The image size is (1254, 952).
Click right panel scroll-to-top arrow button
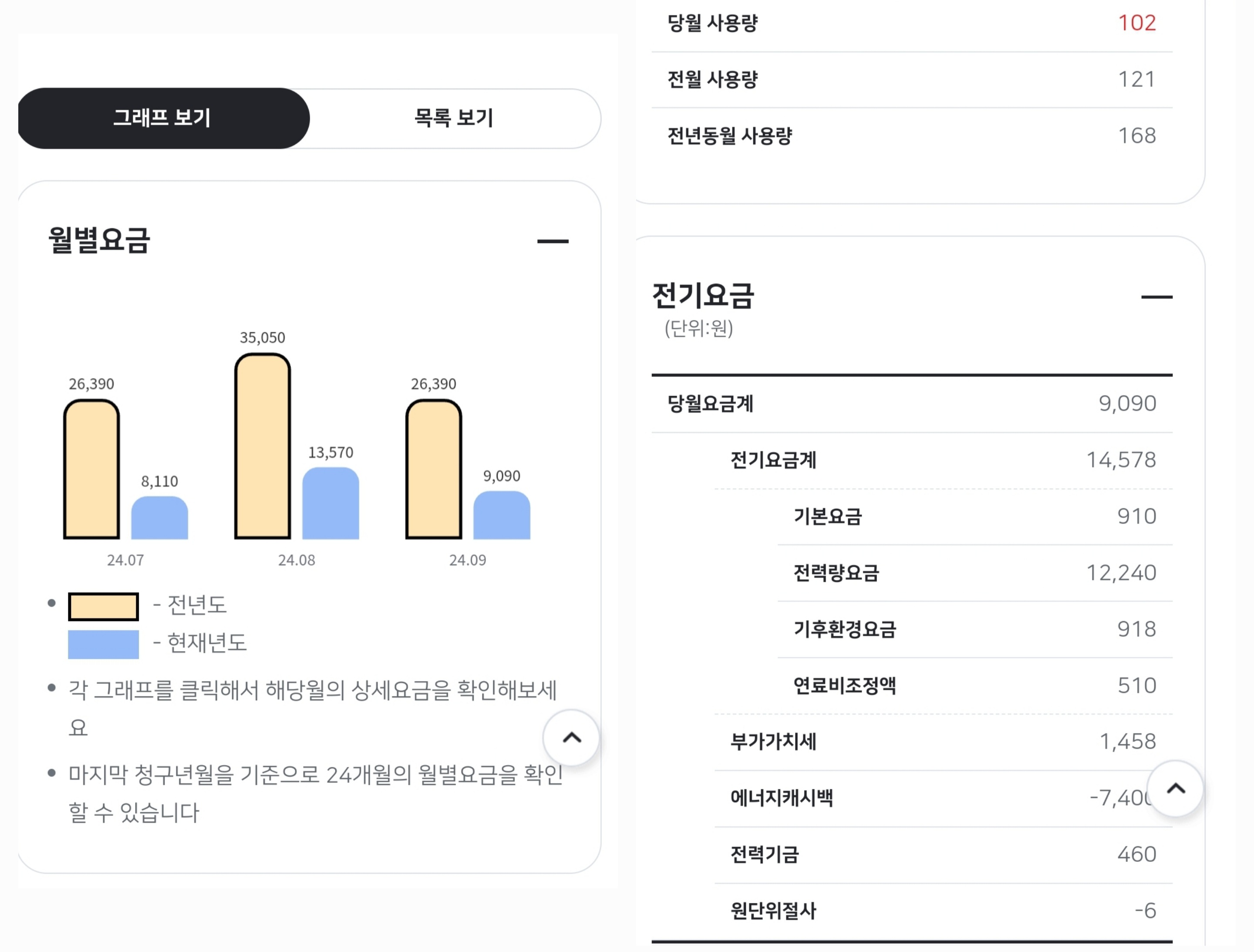1175,789
